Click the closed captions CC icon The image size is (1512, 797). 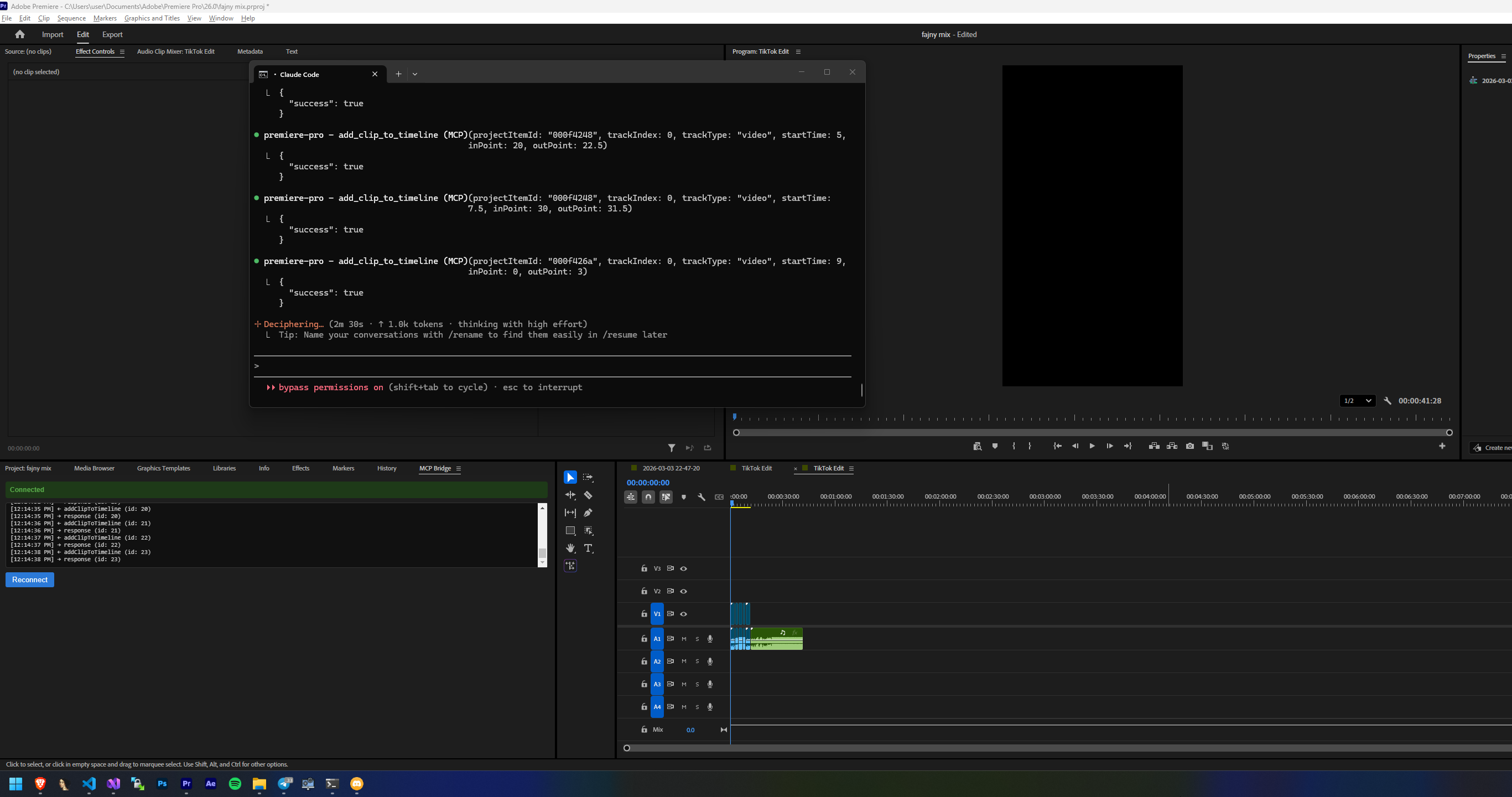coord(719,497)
